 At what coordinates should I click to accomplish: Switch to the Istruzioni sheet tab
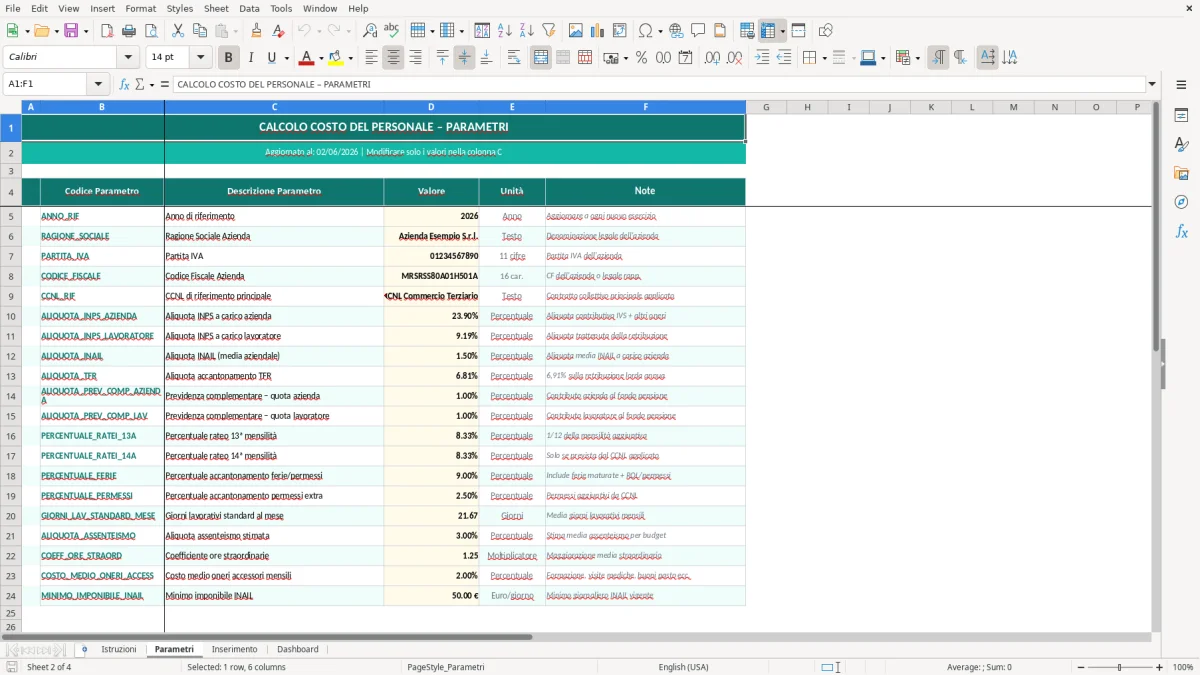118,649
